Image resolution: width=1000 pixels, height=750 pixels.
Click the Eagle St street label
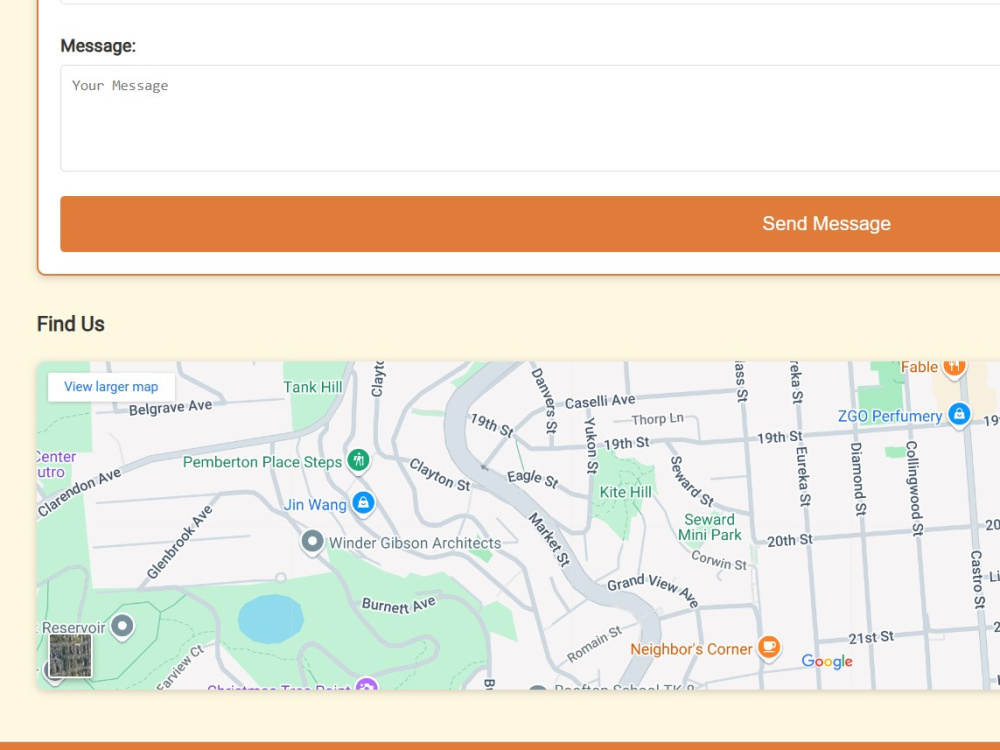[533, 480]
